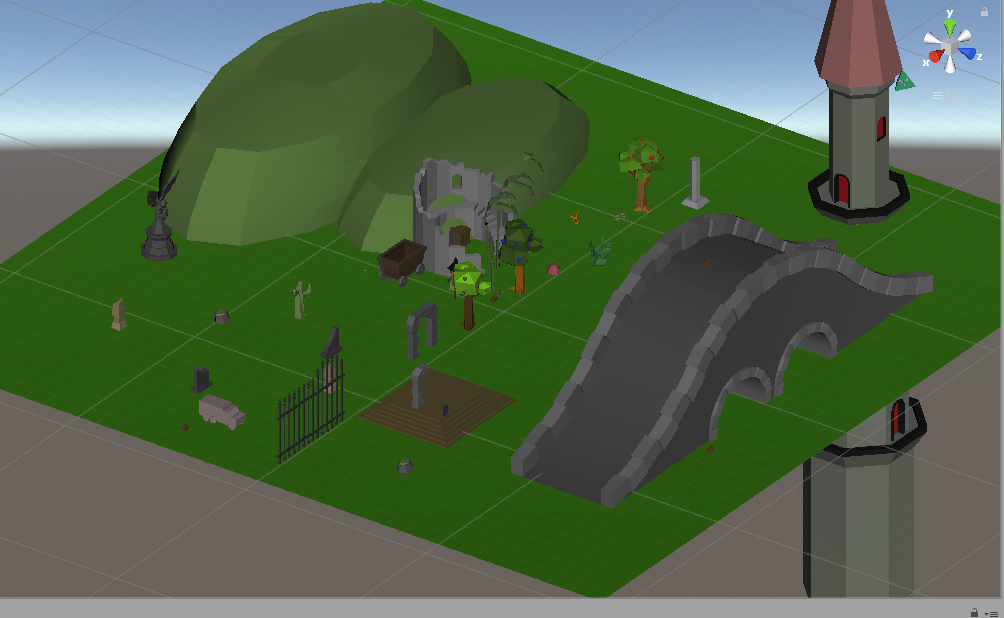The width and height of the screenshot is (1004, 618).
Task: Select the tree with blue berries
Action: (x=520, y=256)
